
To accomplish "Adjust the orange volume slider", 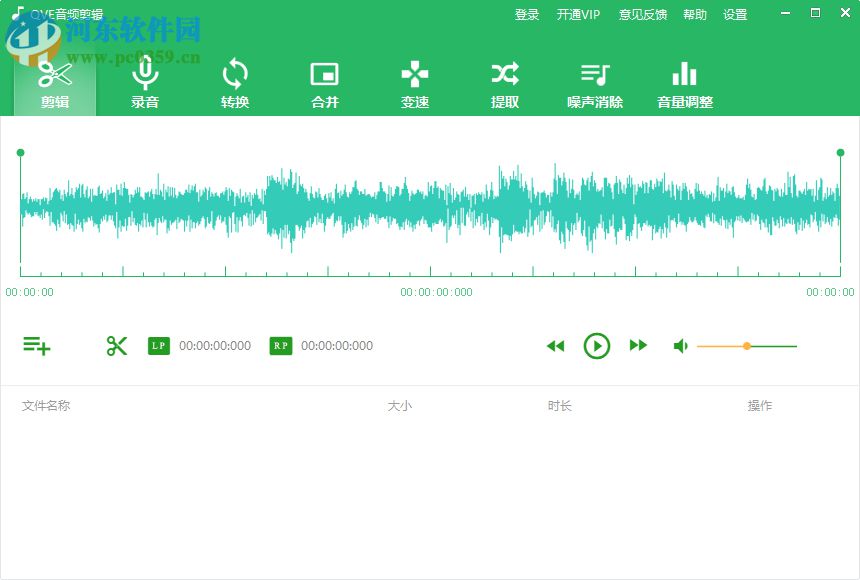I will click(x=747, y=345).
